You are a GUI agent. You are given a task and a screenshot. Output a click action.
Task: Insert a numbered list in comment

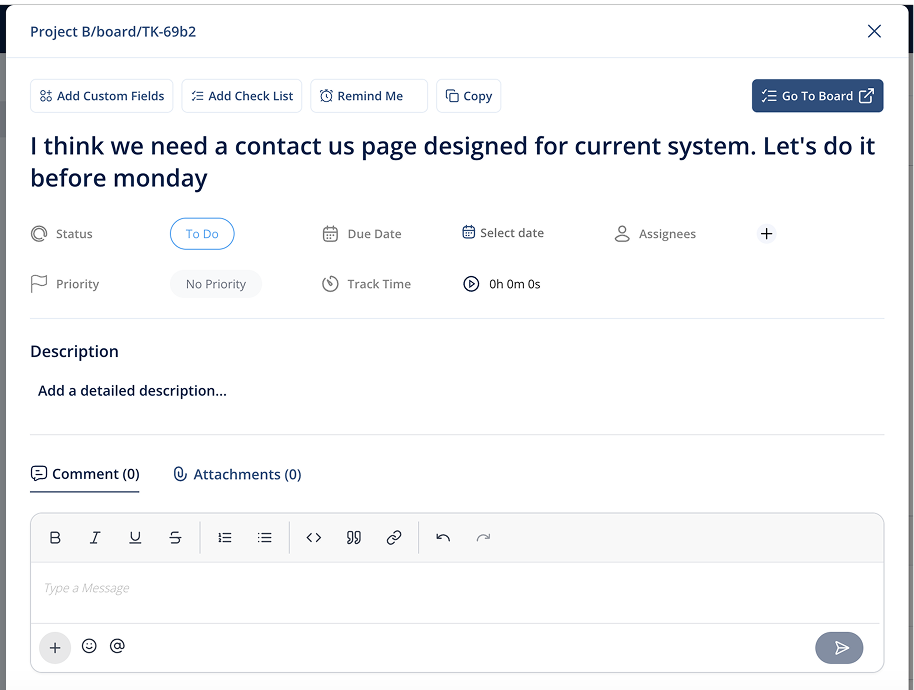[224, 537]
